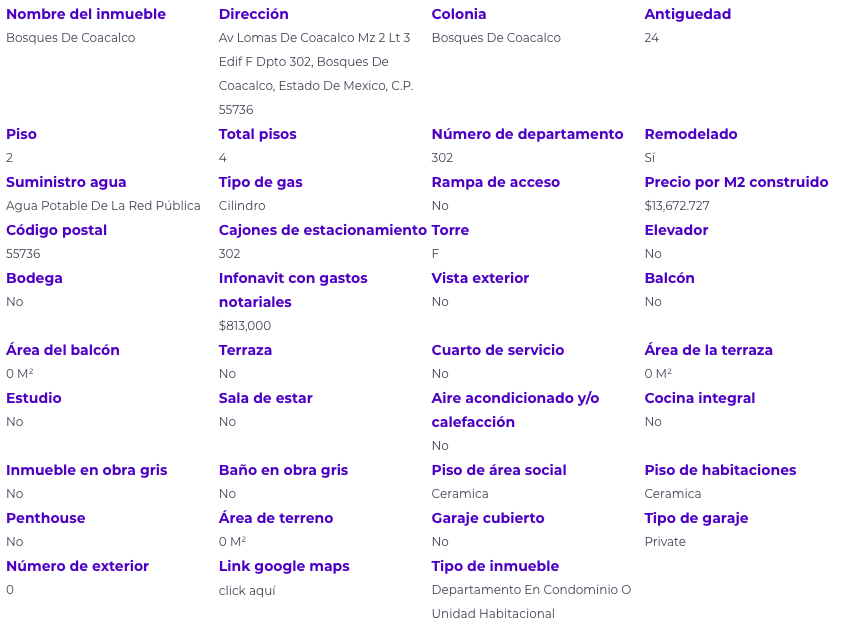The height and width of the screenshot is (631, 841).
Task: Click the amount $813,000
Action: pyautogui.click(x=245, y=326)
